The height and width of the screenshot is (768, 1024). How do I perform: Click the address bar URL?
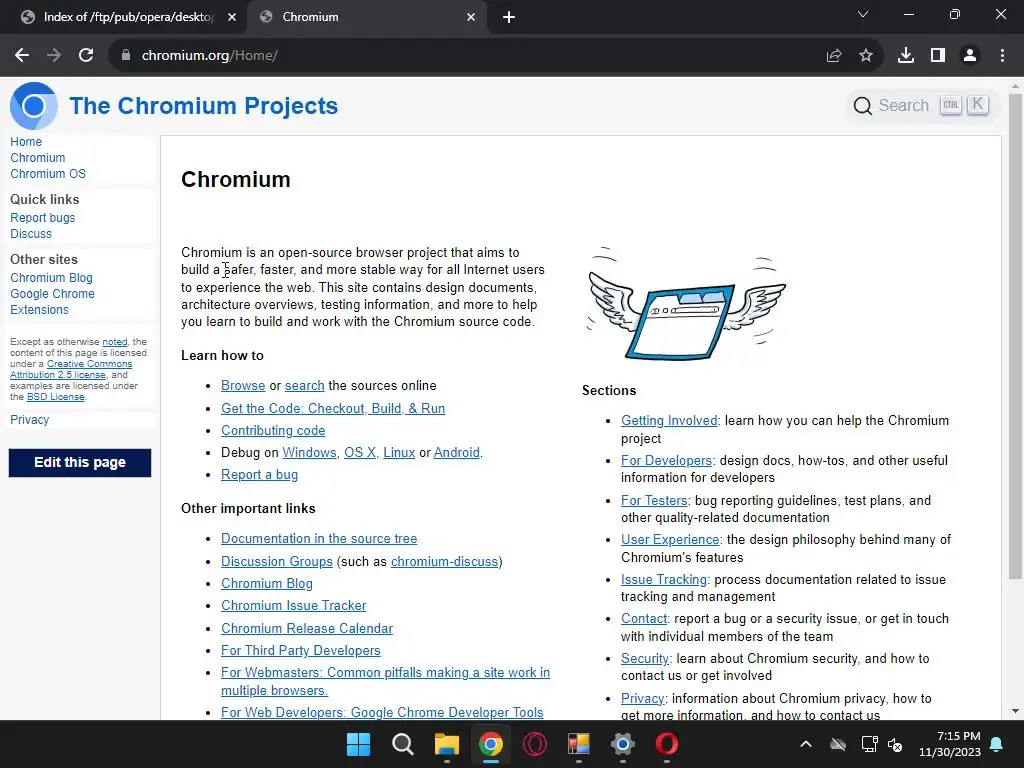(210, 56)
